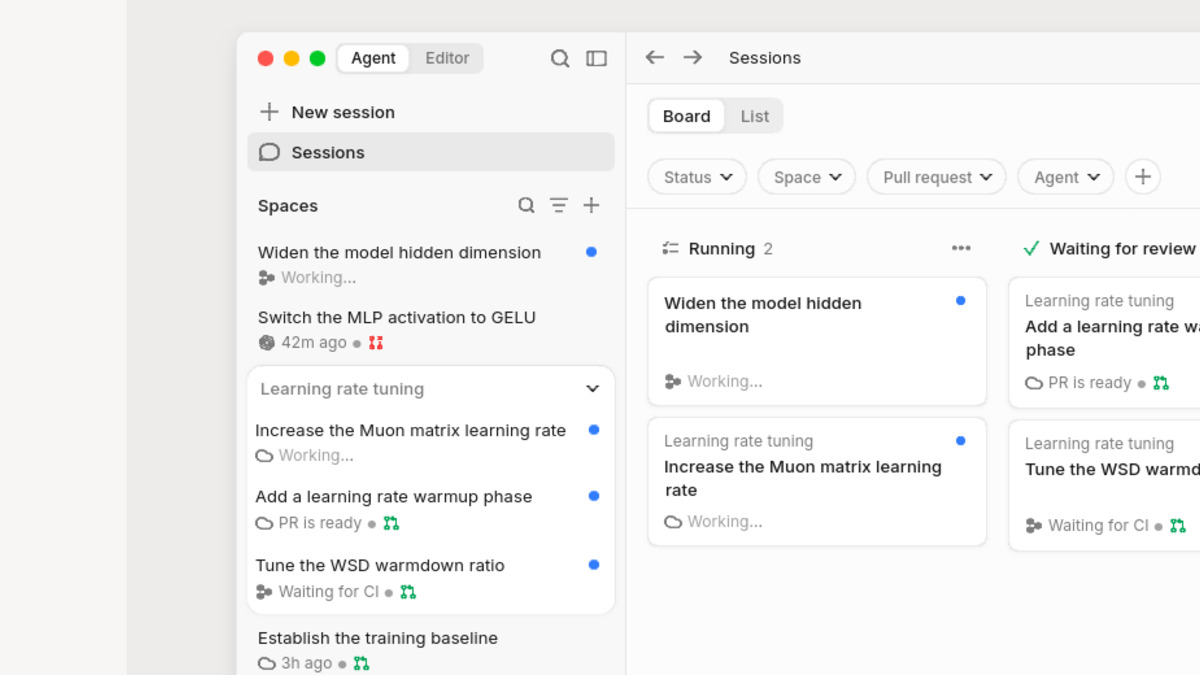Click the chat bubble icon beside Sessions
Viewport: 1200px width, 675px height.
pos(269,152)
